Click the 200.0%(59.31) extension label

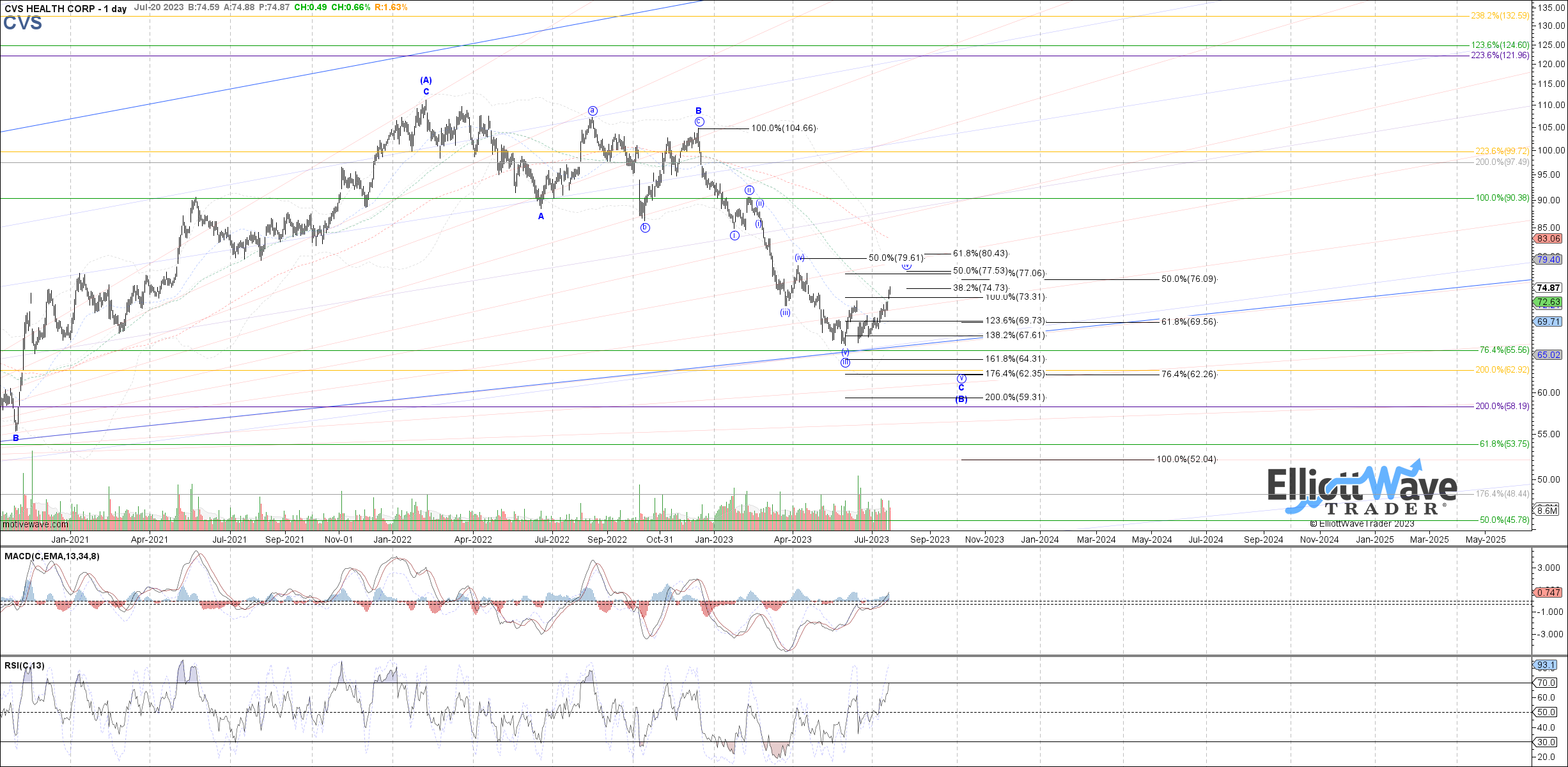pos(1016,398)
